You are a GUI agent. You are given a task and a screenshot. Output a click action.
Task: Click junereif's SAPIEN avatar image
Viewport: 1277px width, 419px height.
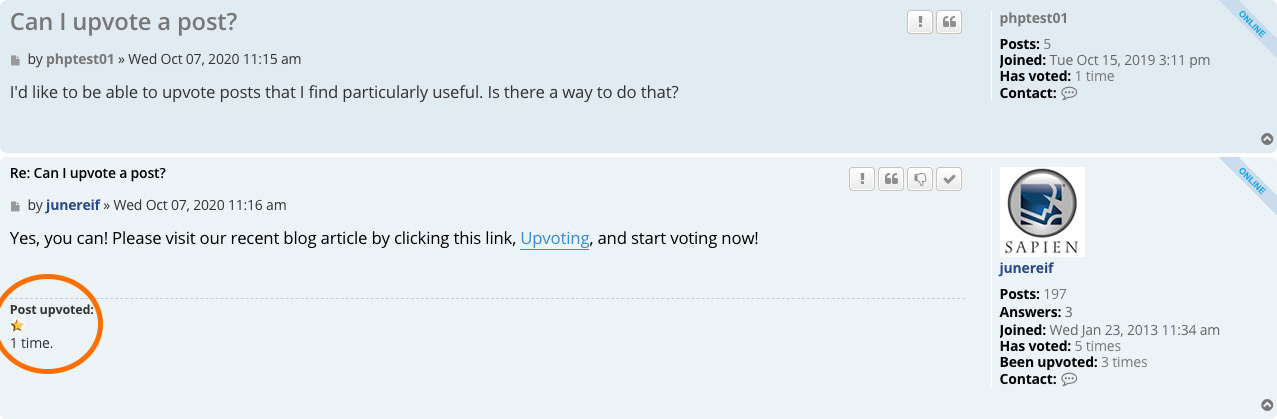pos(1042,212)
